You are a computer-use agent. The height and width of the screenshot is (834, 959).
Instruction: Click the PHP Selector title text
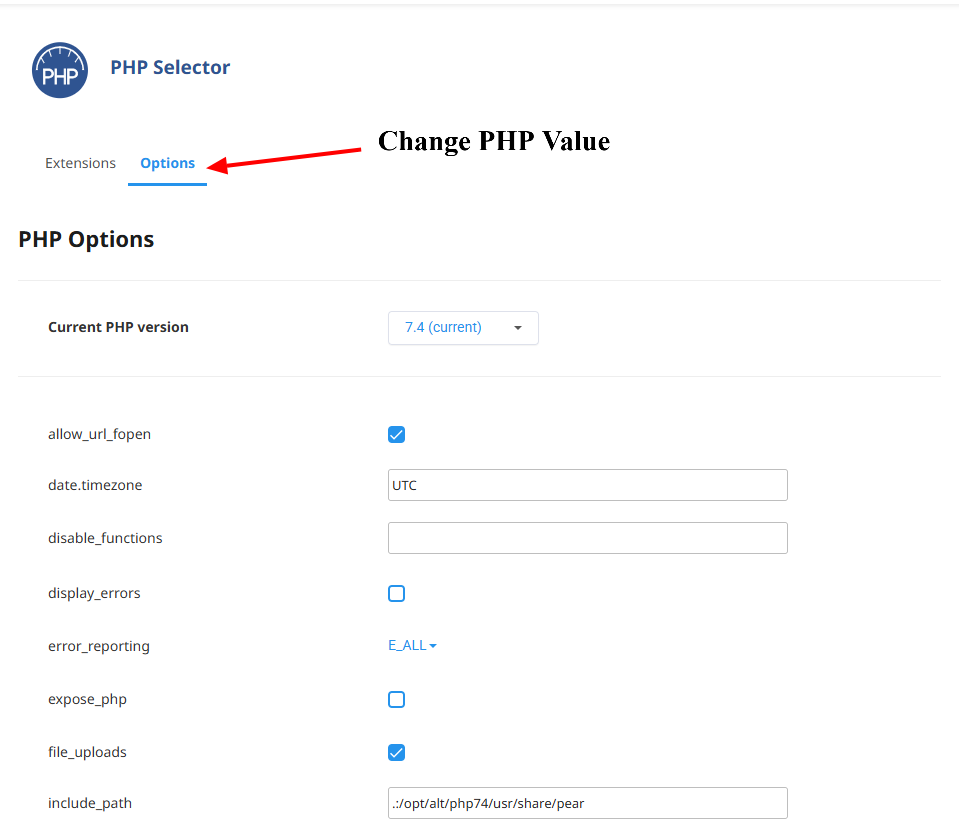pyautogui.click(x=170, y=67)
